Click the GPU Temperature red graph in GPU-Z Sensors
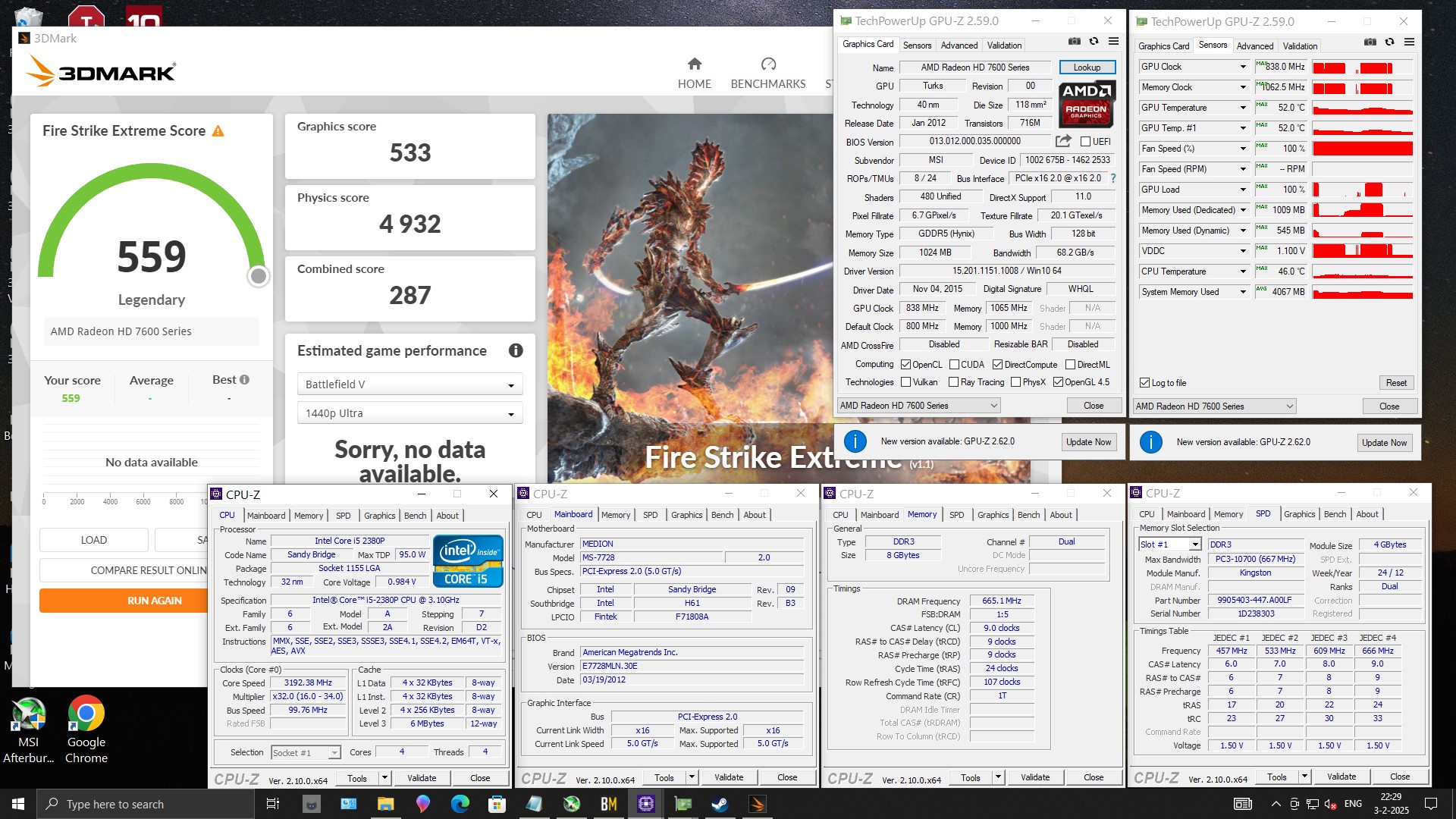Viewport: 1456px width, 819px height. [x=1363, y=108]
